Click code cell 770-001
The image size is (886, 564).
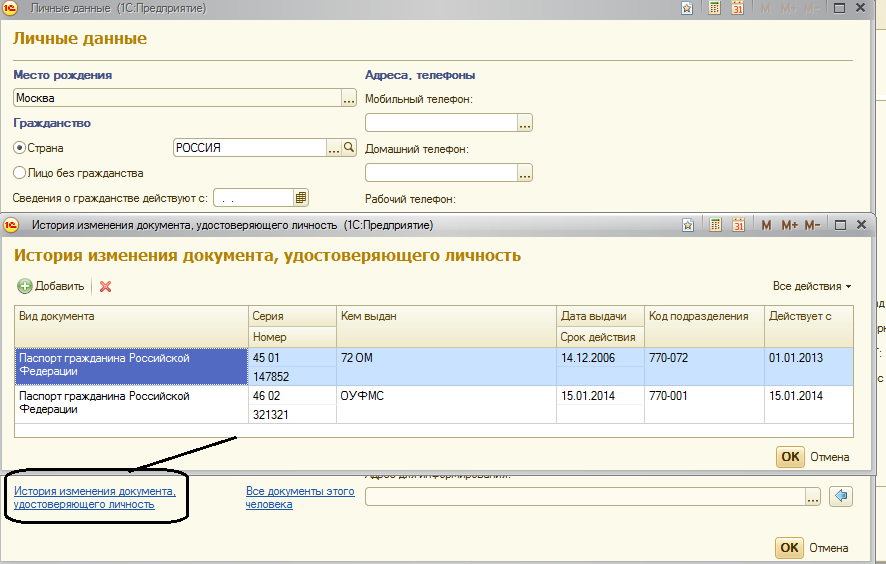click(704, 405)
